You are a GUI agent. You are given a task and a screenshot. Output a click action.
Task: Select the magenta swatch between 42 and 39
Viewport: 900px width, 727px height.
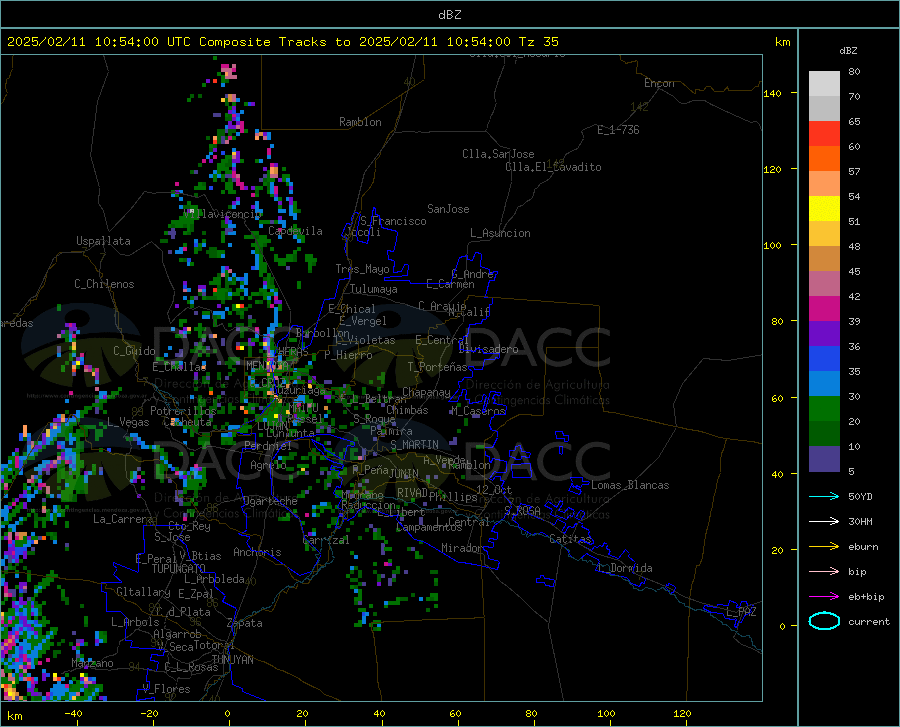point(824,309)
